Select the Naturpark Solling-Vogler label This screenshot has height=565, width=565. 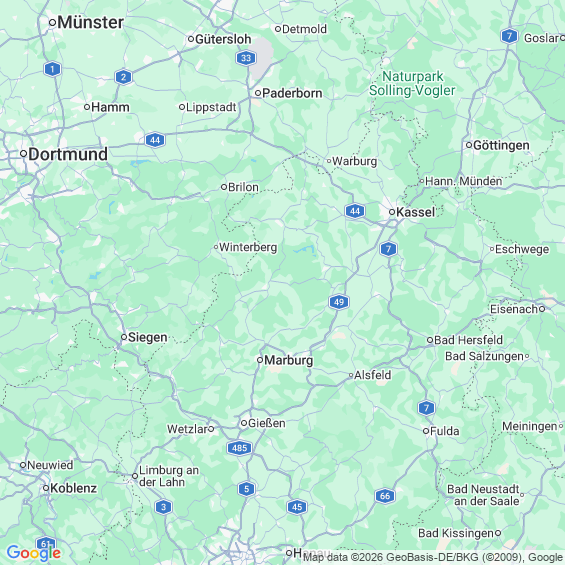(412, 83)
